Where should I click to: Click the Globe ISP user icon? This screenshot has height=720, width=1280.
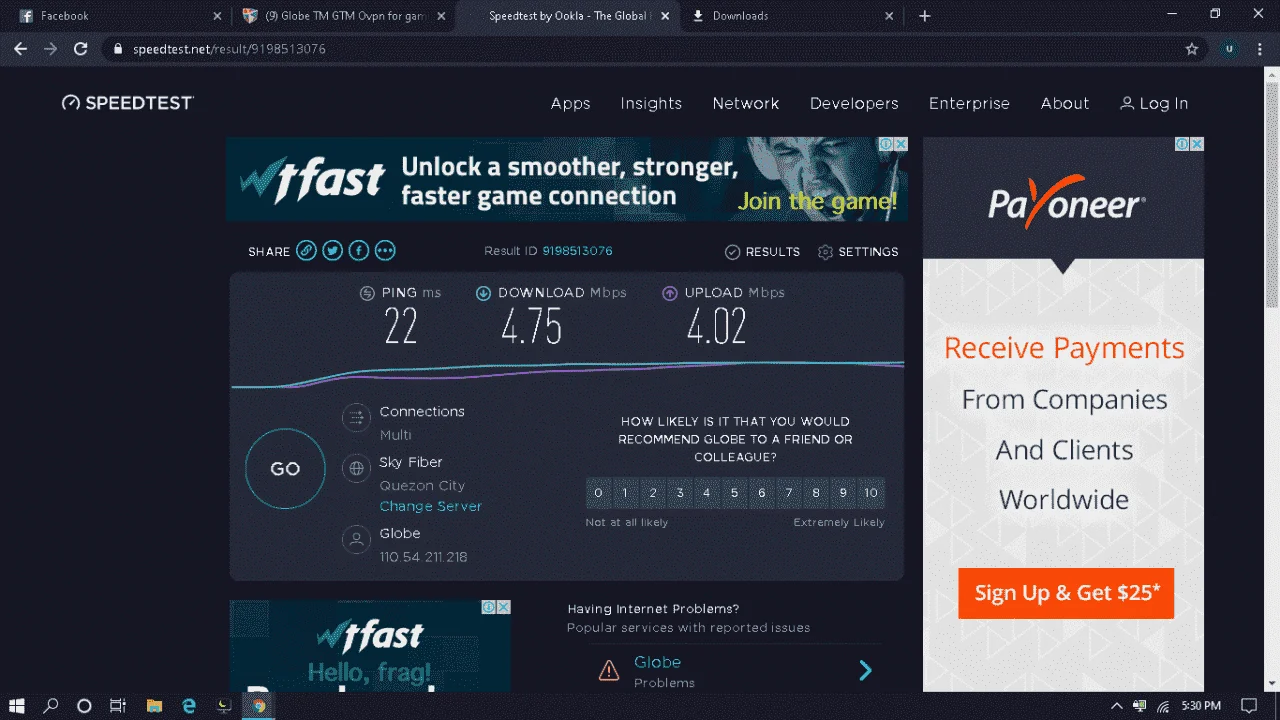pyautogui.click(x=356, y=540)
